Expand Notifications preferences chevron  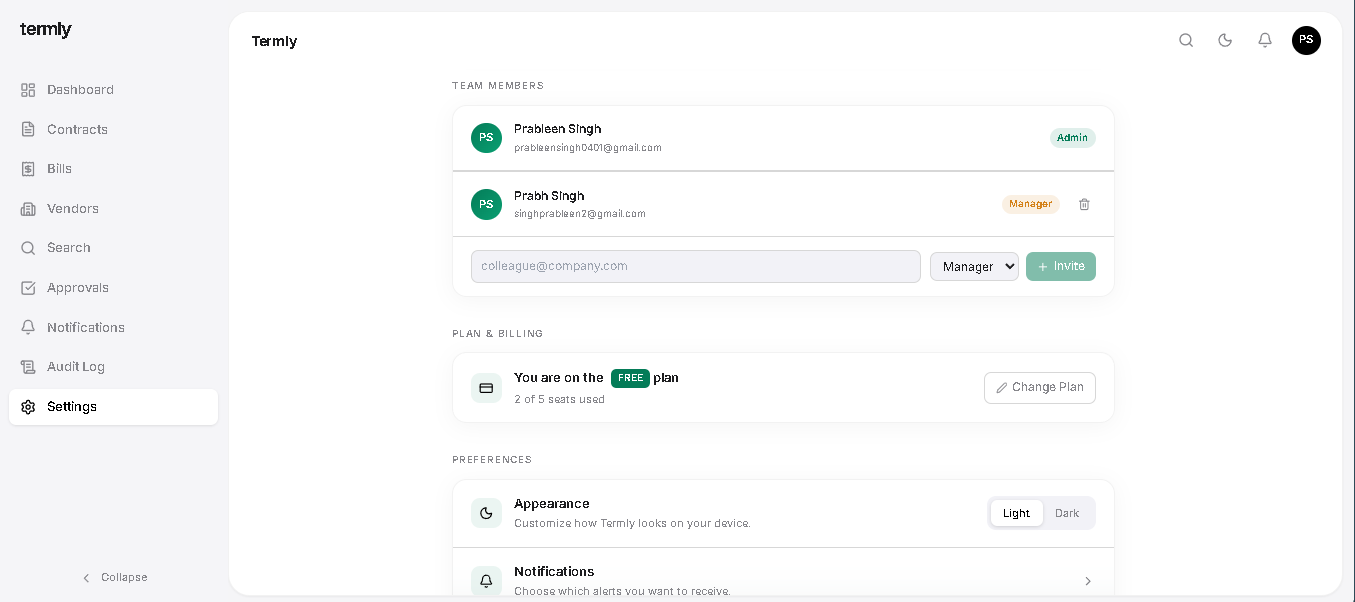click(1088, 581)
